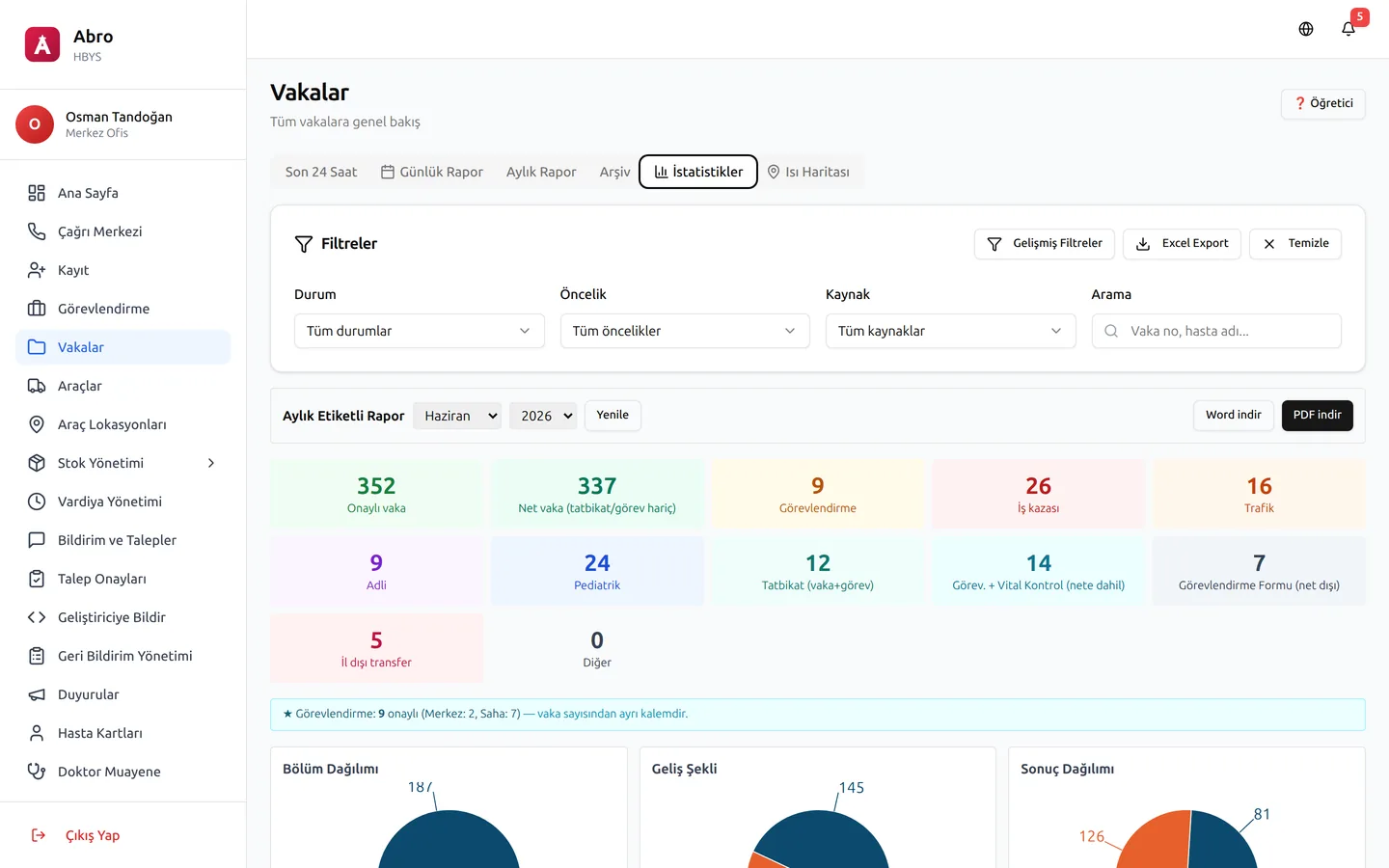Viewport: 1389px width, 868px height.
Task: Switch to the Arşiv tab
Action: [614, 172]
